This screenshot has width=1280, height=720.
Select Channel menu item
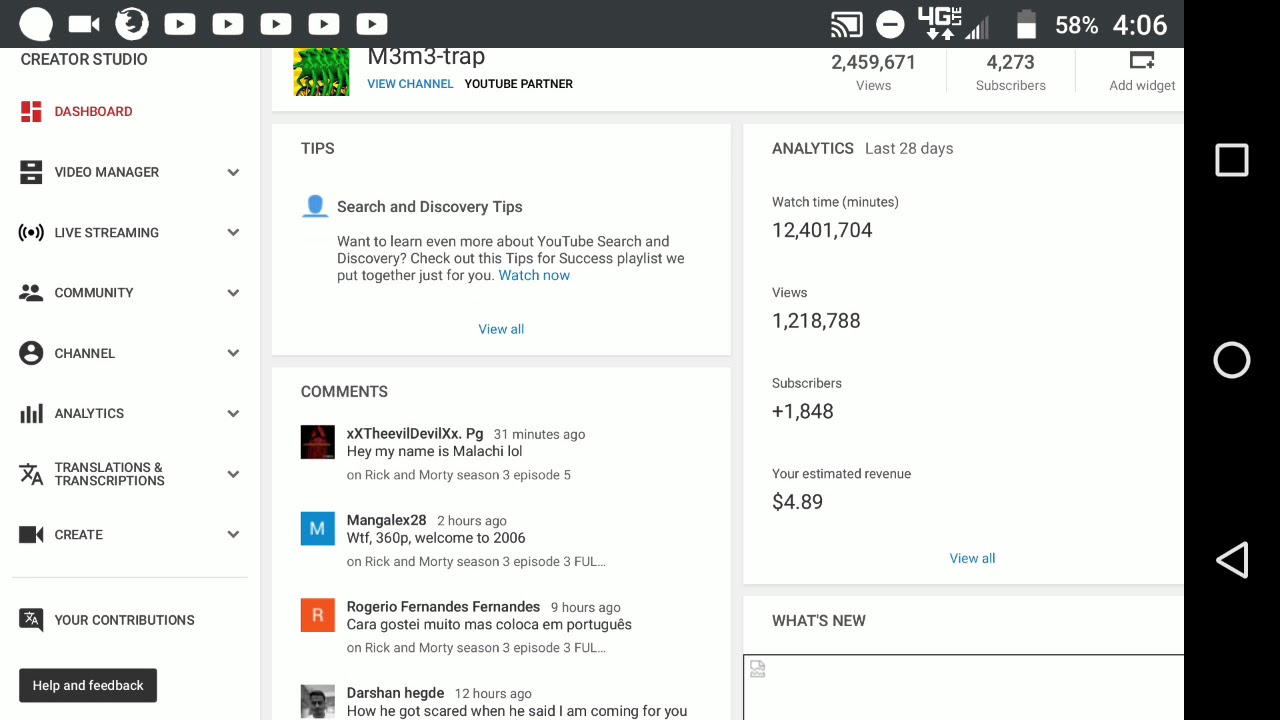[x=85, y=353]
